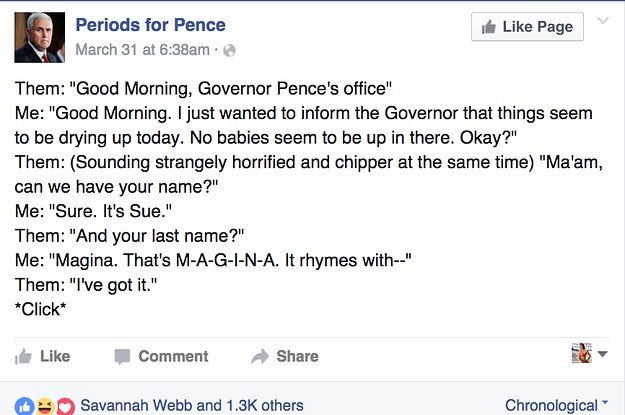
Task: Click the Like Page button
Action: (x=527, y=27)
